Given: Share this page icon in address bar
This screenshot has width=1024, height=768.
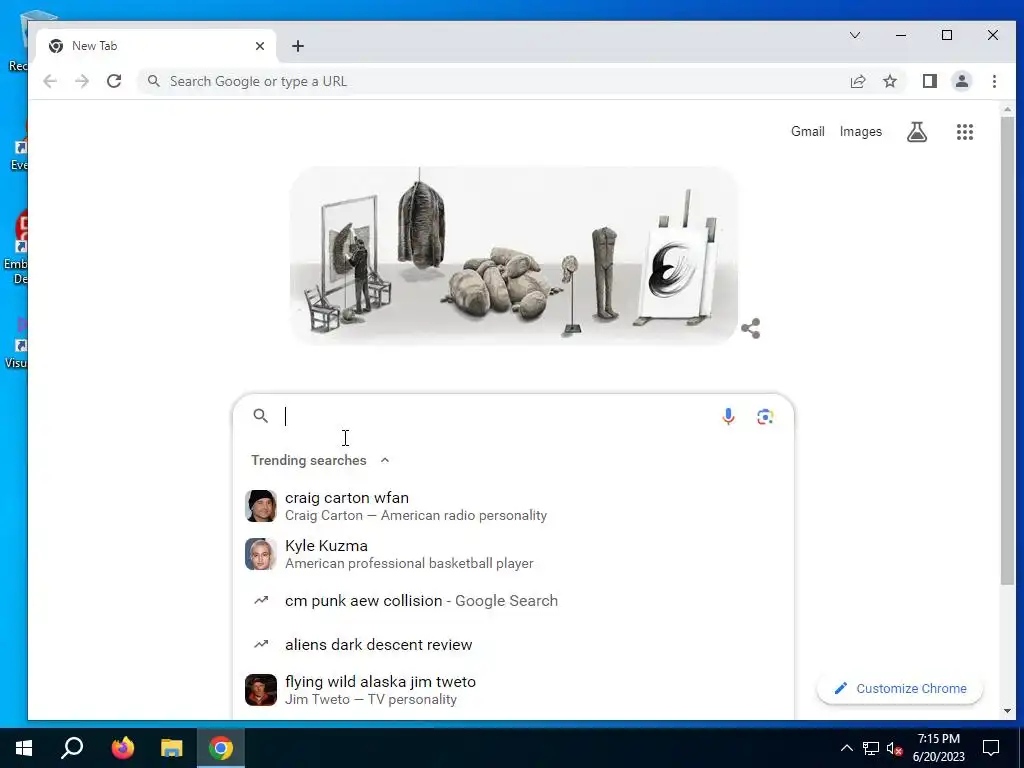Looking at the screenshot, I should click(858, 81).
